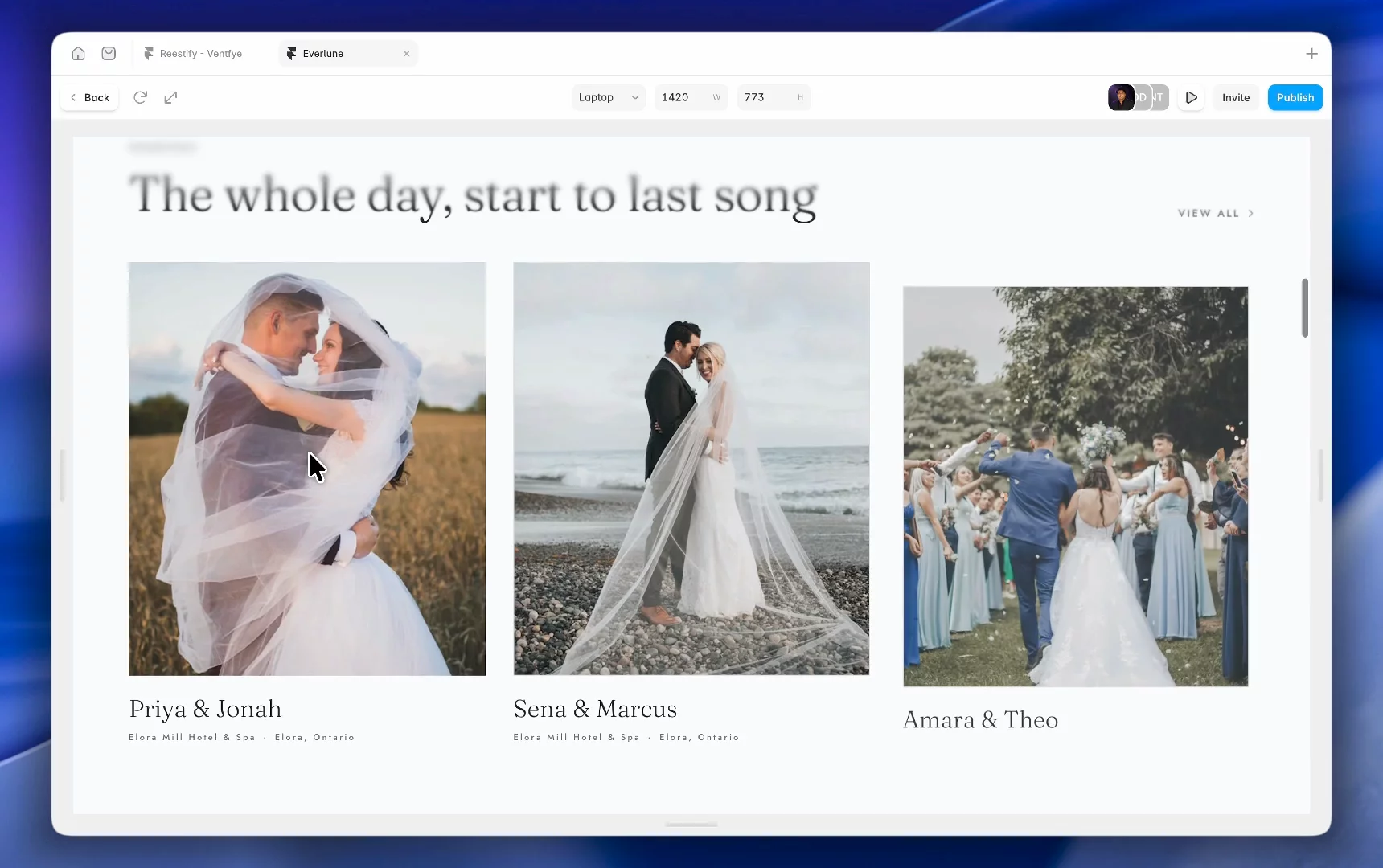Select the venue text under Priya & Jonah
Image resolution: width=1383 pixels, height=868 pixels.
[241, 737]
